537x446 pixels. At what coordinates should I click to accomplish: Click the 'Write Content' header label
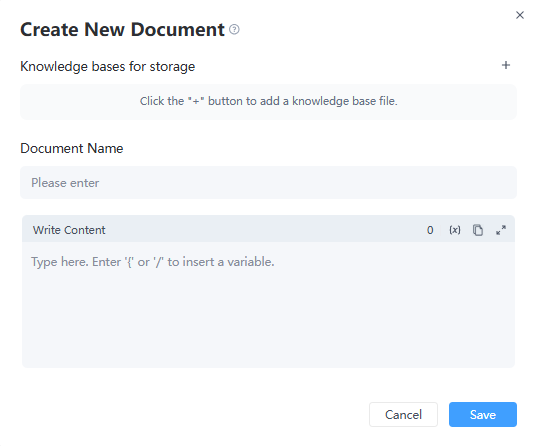69,230
